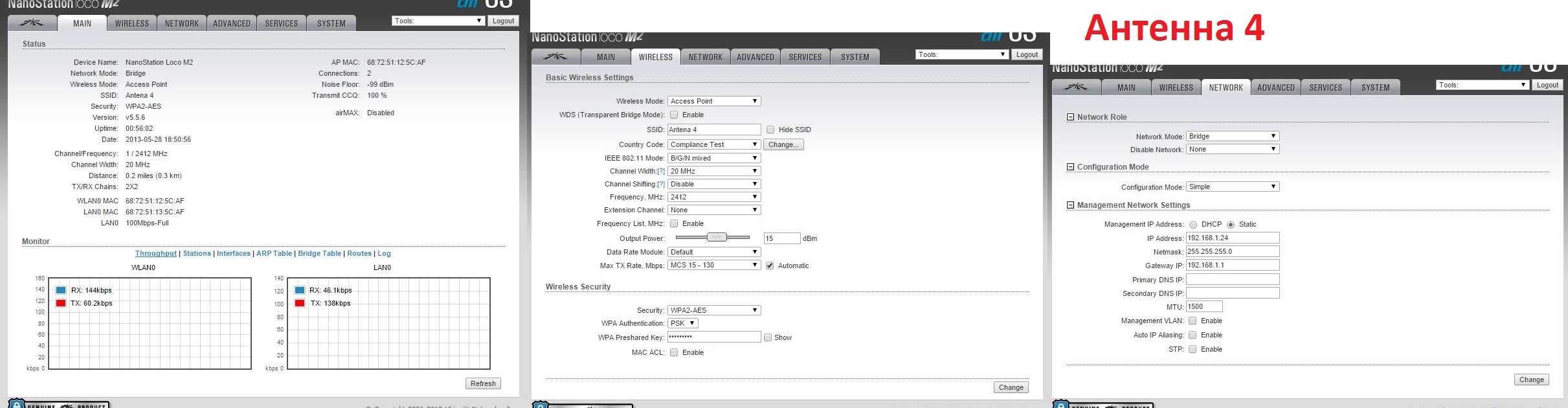This screenshot has width=1568, height=408.
Task: Click the [?] help link for Channel Width
Action: [x=661, y=171]
